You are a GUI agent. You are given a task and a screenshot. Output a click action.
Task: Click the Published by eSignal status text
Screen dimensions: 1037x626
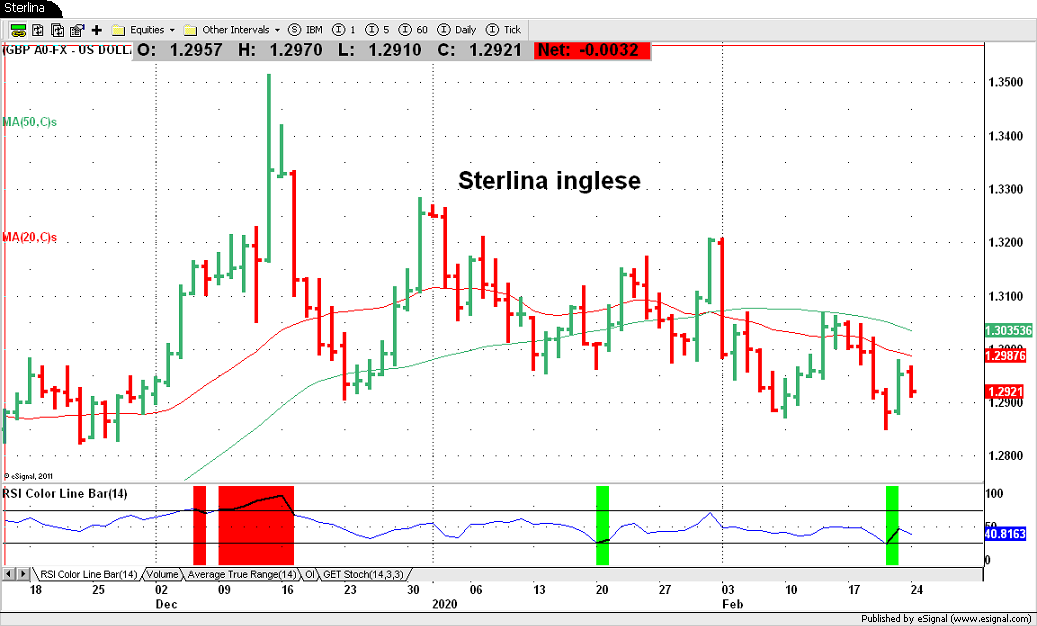[x=948, y=619]
